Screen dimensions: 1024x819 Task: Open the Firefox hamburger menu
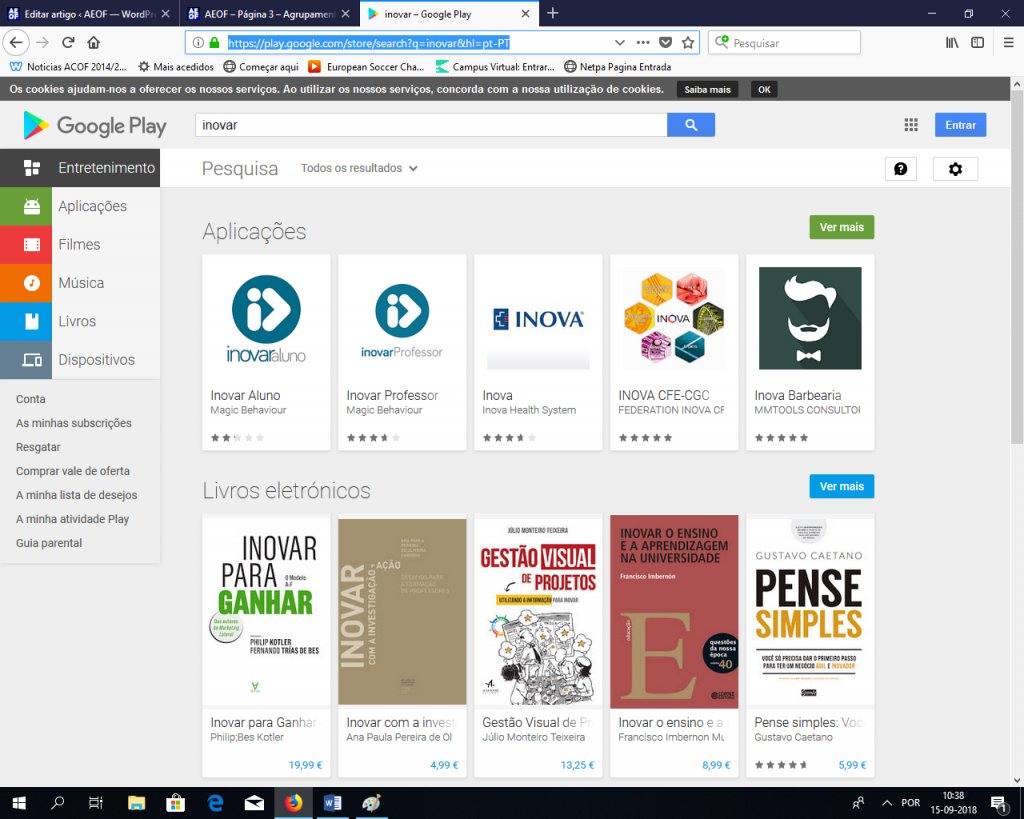pyautogui.click(x=1008, y=42)
